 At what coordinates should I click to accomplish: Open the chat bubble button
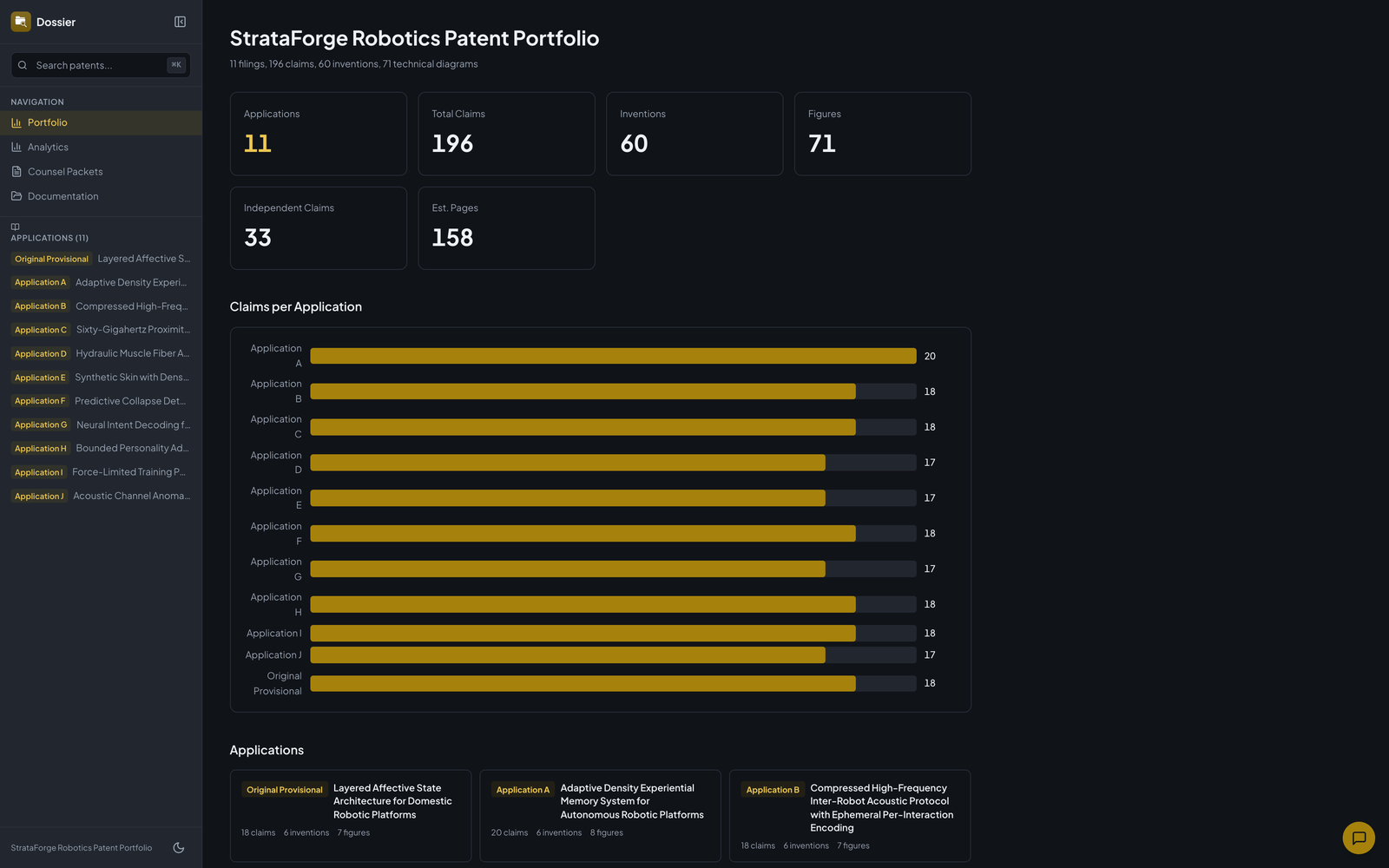[x=1359, y=838]
